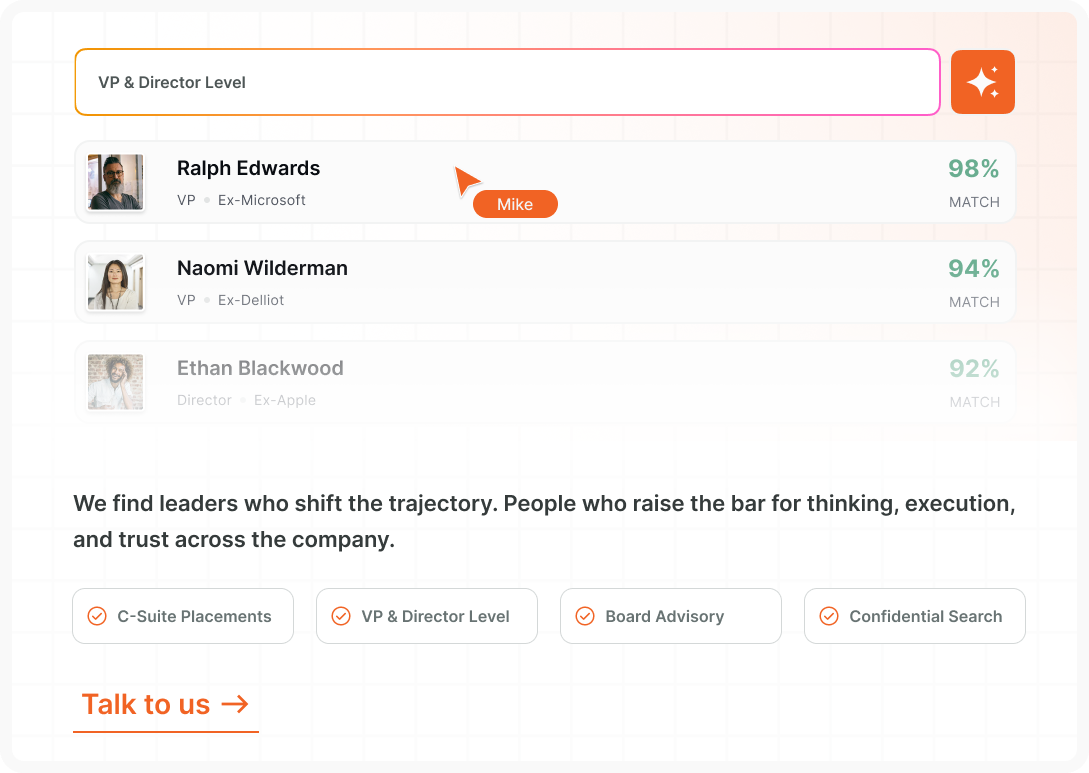The width and height of the screenshot is (1089, 773).
Task: Toggle the C-Suite Placements check icon
Action: [x=97, y=616]
